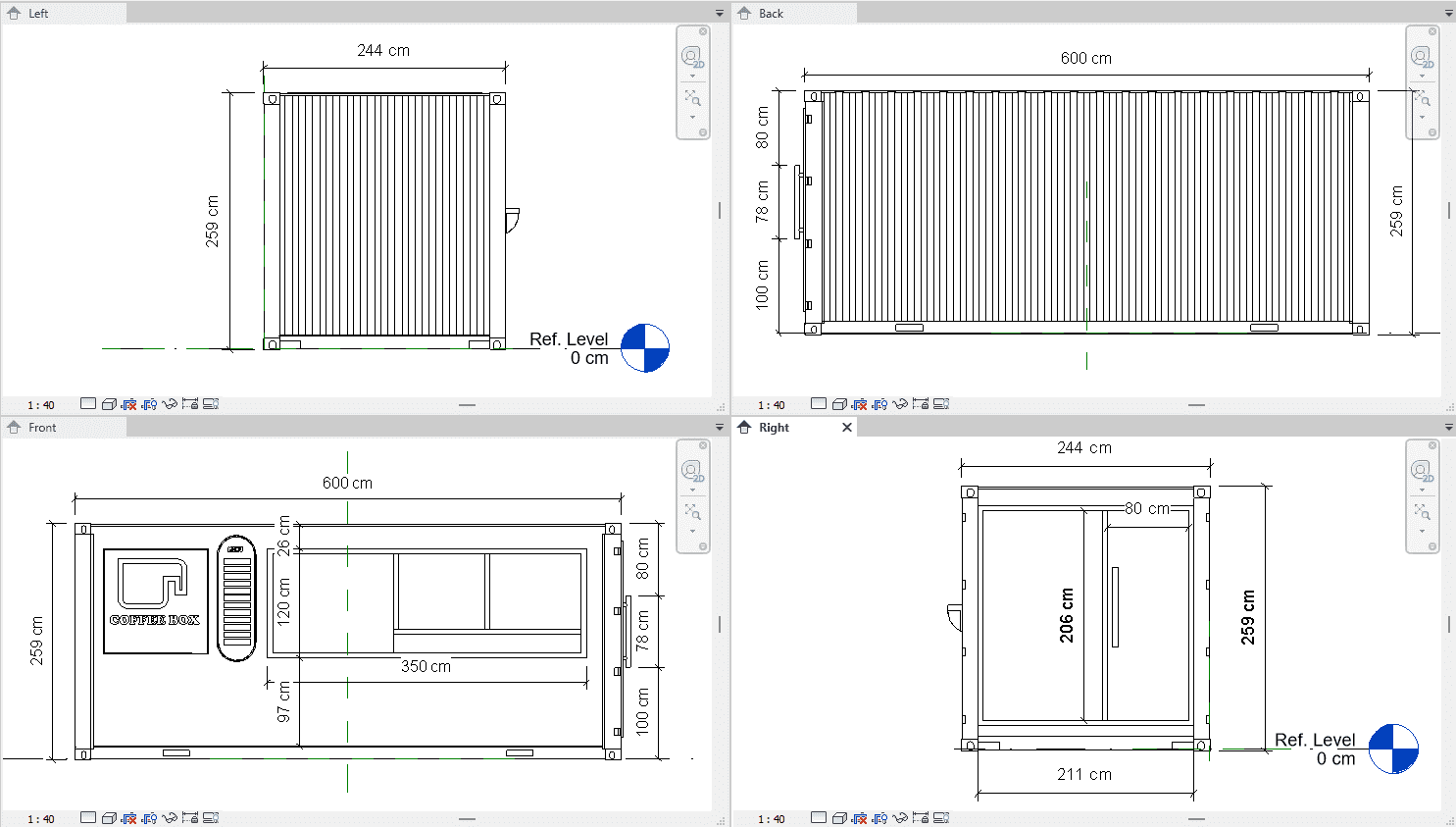Screen dimensions: 1456x827
Task: Expand steering wheel dropdown in Right view
Action: click(x=1422, y=490)
